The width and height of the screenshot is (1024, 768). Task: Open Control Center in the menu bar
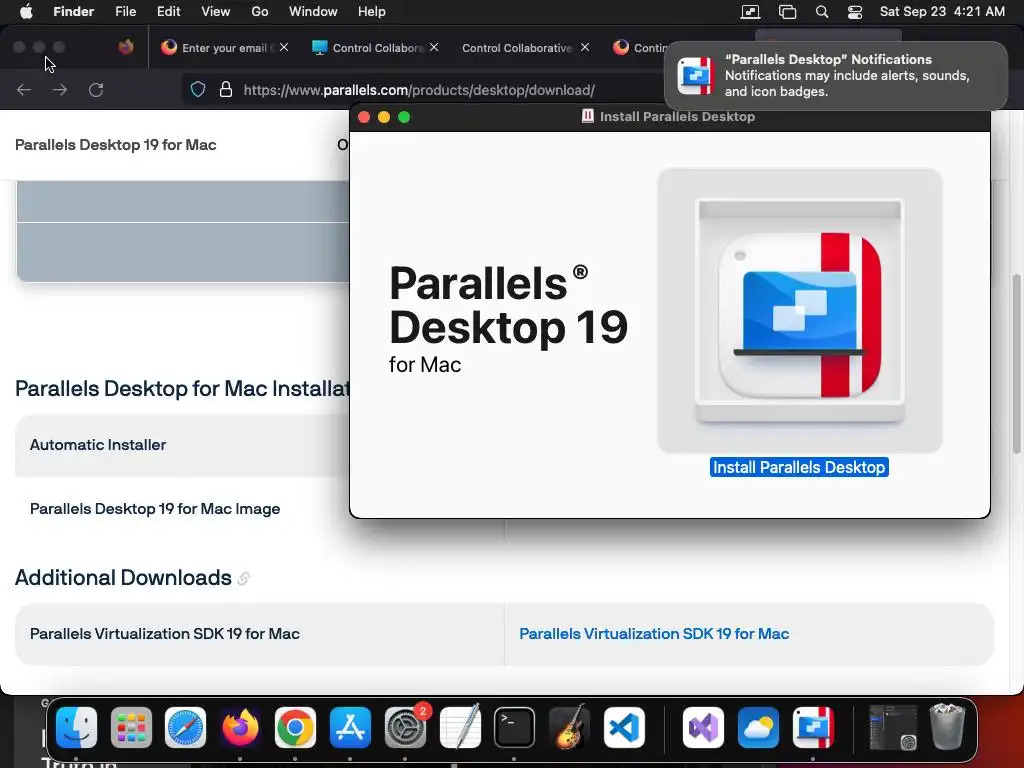[855, 12]
